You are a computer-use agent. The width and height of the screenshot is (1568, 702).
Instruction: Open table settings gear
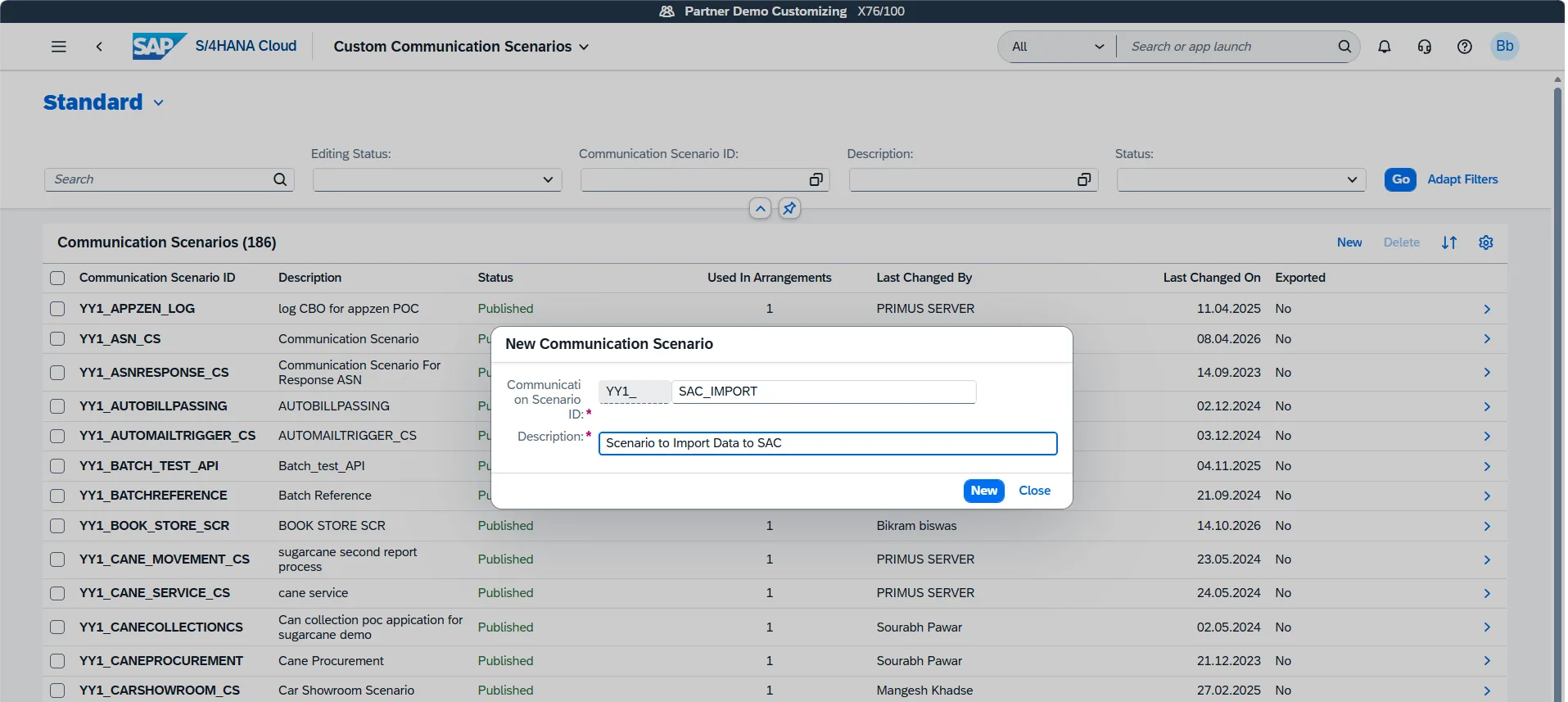(1486, 242)
